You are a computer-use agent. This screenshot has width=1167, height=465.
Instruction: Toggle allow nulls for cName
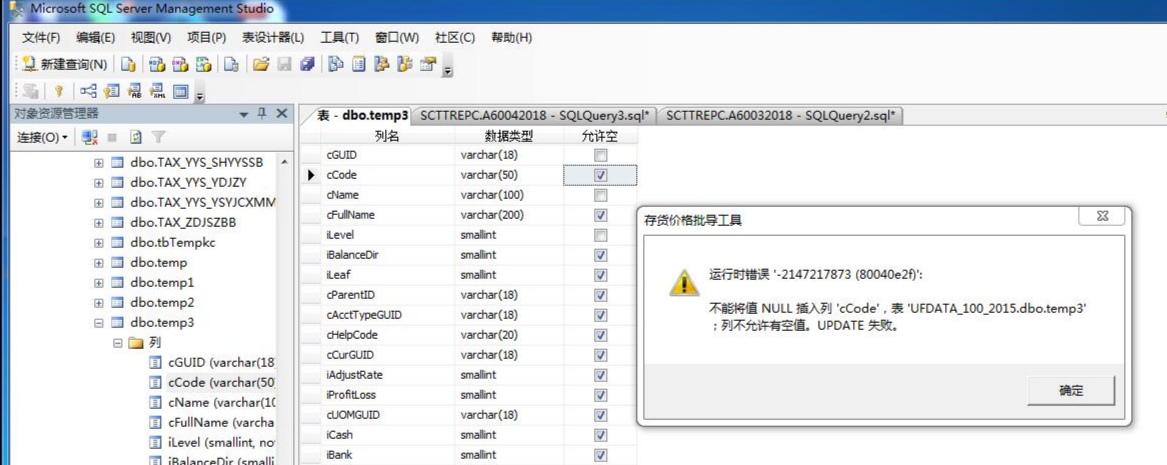601,195
